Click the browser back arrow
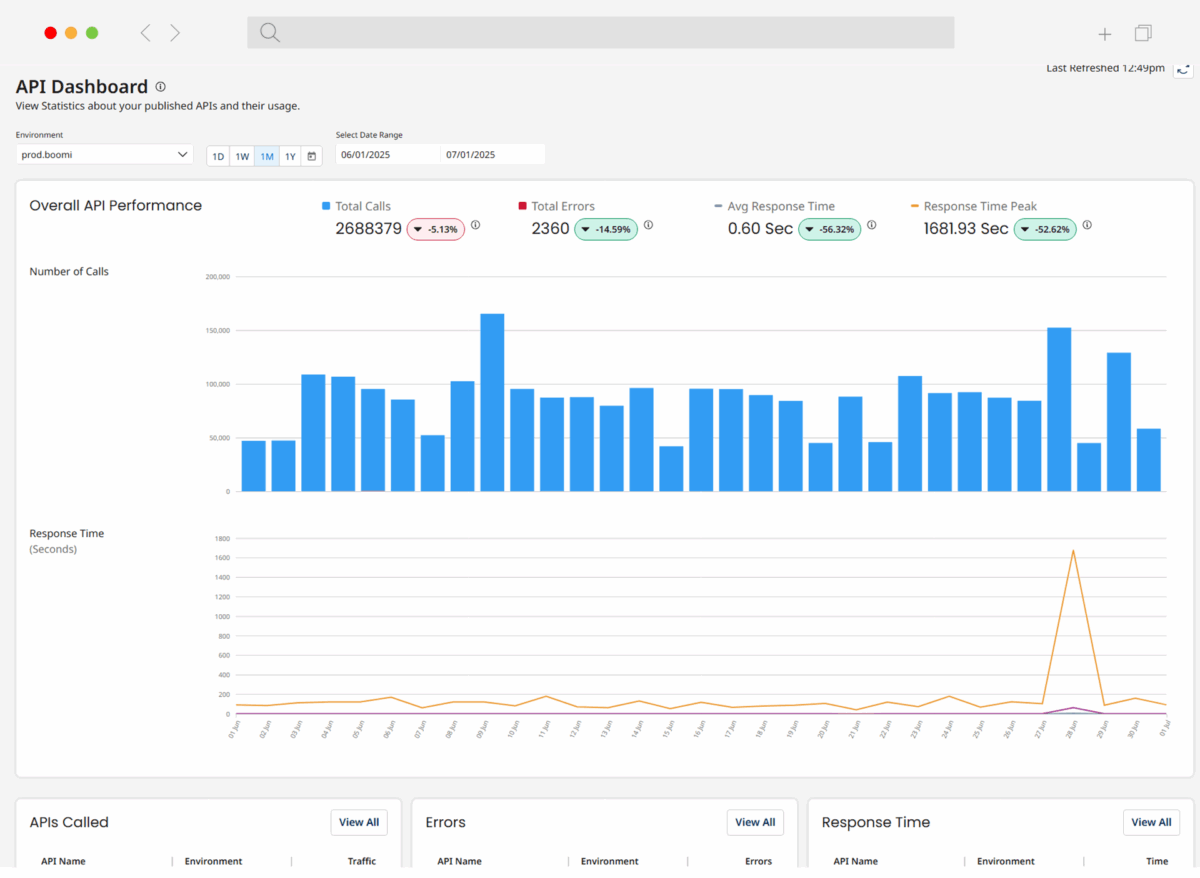The width and height of the screenshot is (1200, 878). 146,33
